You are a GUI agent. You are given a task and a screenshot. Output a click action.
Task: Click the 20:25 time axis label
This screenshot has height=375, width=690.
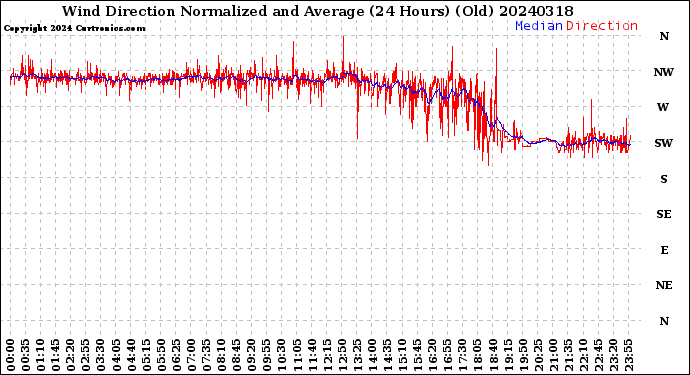click(538, 355)
